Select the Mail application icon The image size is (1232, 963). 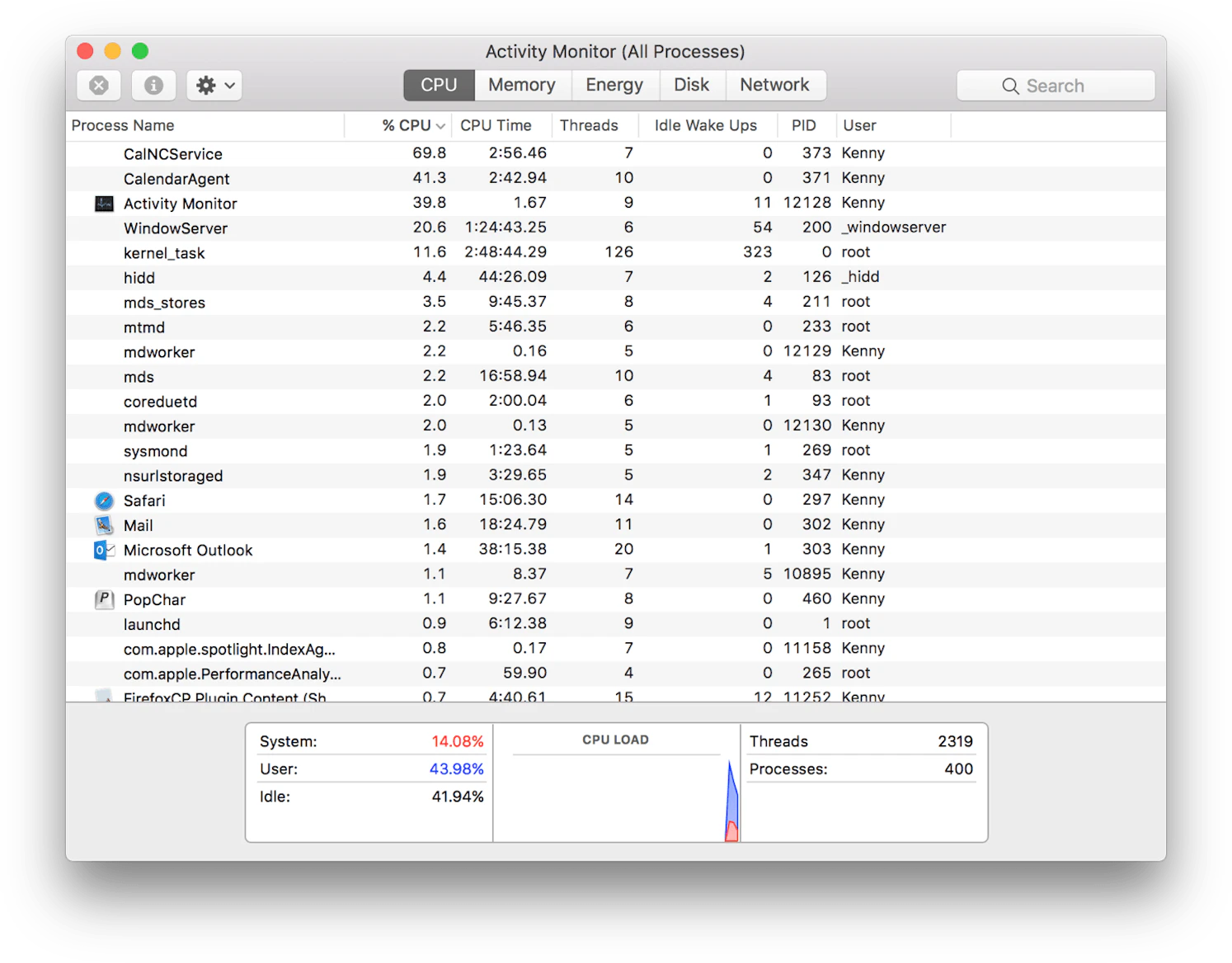point(104,524)
